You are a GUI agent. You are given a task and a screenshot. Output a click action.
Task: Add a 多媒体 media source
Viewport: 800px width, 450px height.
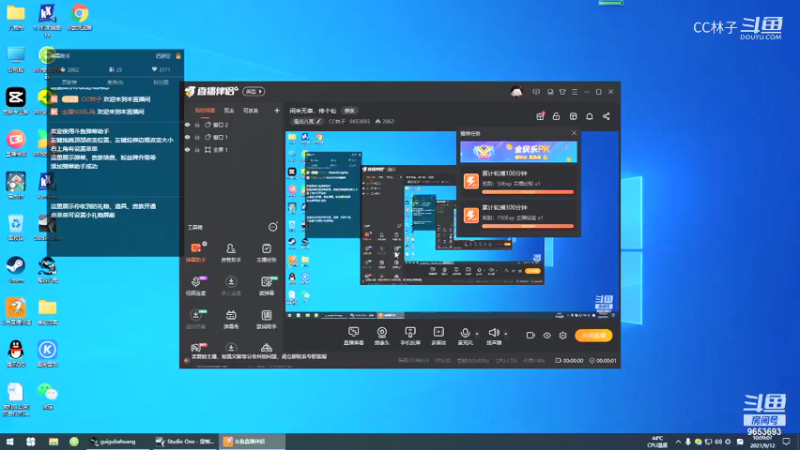[438, 336]
